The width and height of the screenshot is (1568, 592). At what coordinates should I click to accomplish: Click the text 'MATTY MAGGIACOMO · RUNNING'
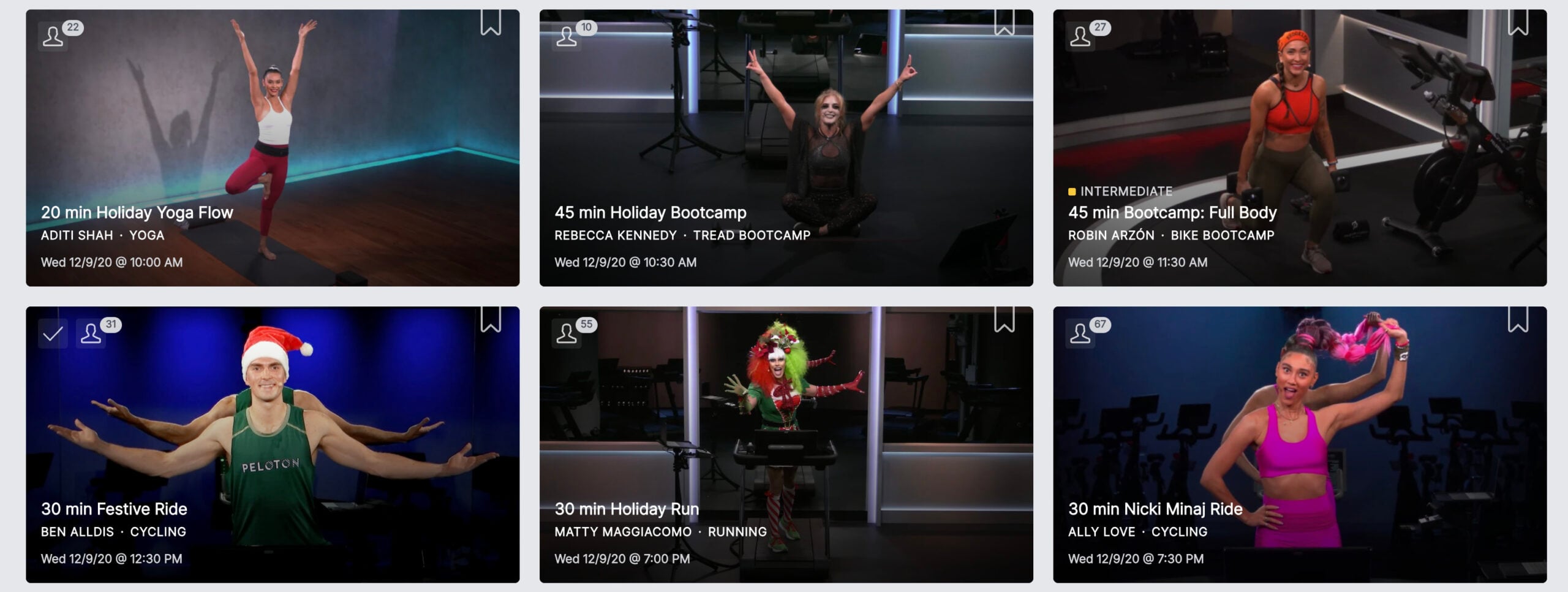[x=660, y=532]
